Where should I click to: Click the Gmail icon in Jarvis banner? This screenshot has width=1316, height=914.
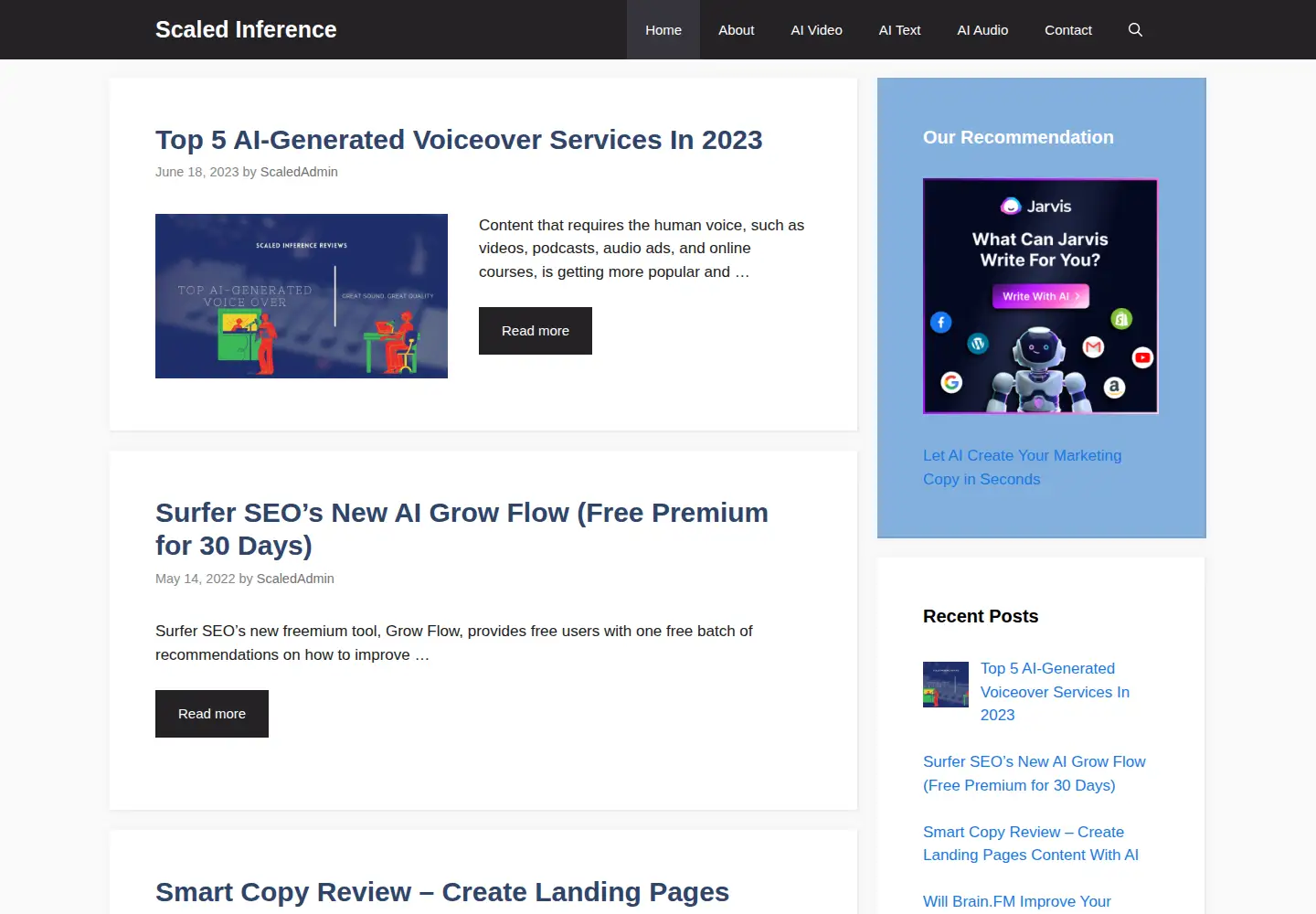pyautogui.click(x=1093, y=346)
